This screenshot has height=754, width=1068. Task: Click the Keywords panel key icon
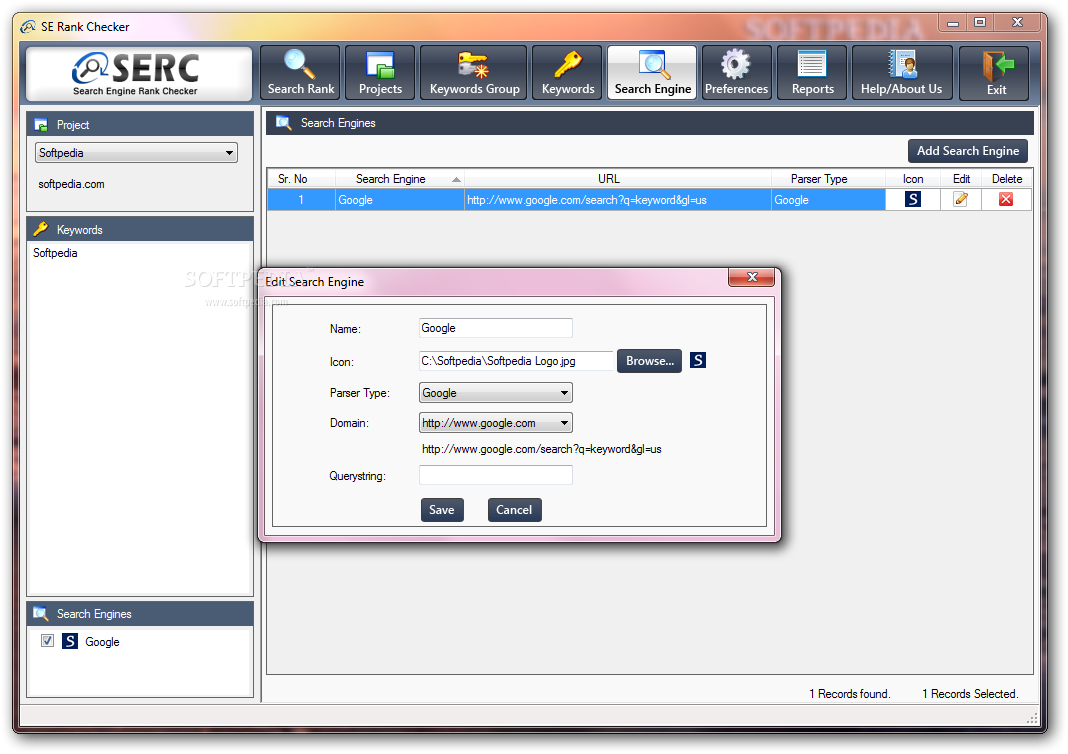(x=41, y=229)
